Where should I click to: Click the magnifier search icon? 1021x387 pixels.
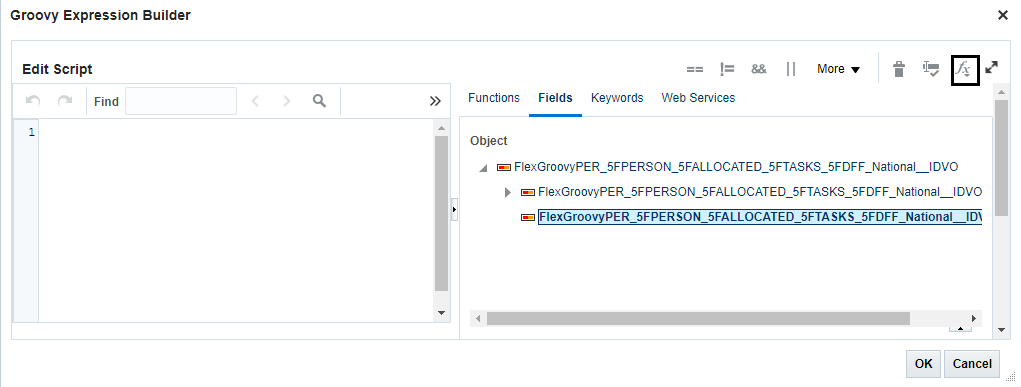click(319, 101)
